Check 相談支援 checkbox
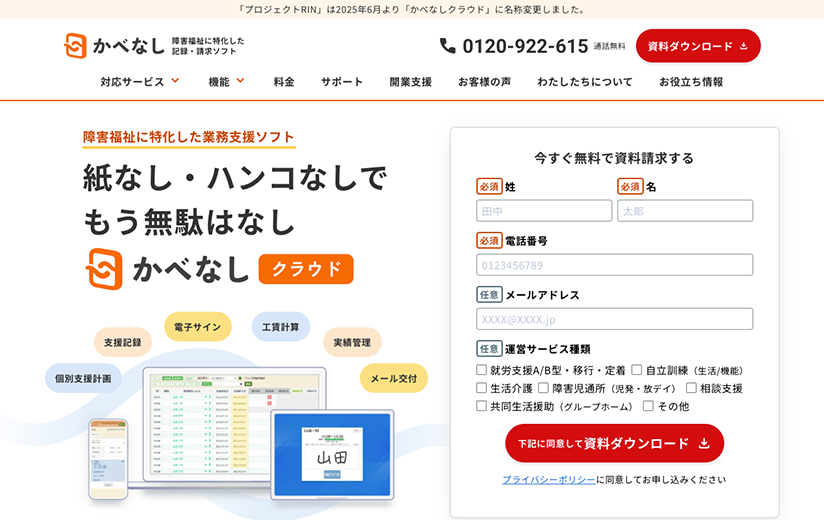 pyautogui.click(x=691, y=388)
